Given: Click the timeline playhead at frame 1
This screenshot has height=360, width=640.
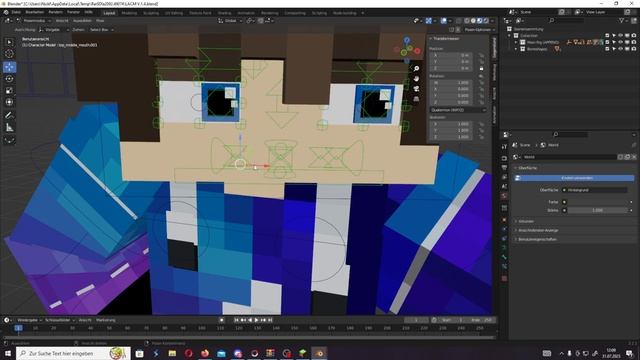Looking at the screenshot, I should click(18, 328).
